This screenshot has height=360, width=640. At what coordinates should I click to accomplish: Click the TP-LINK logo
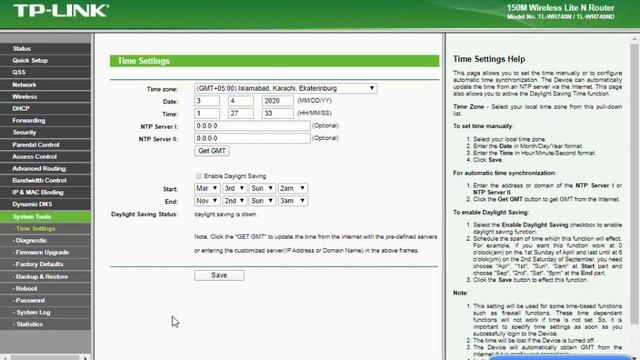[x=61, y=11]
